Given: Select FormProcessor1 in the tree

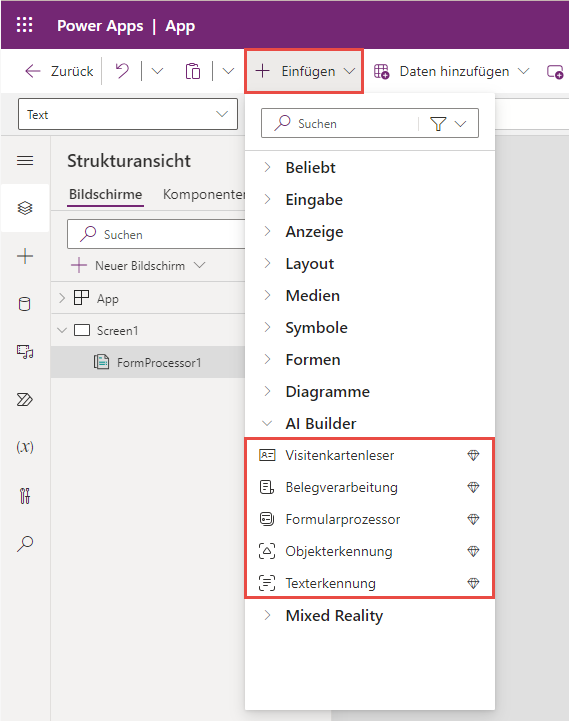Looking at the screenshot, I should [159, 362].
